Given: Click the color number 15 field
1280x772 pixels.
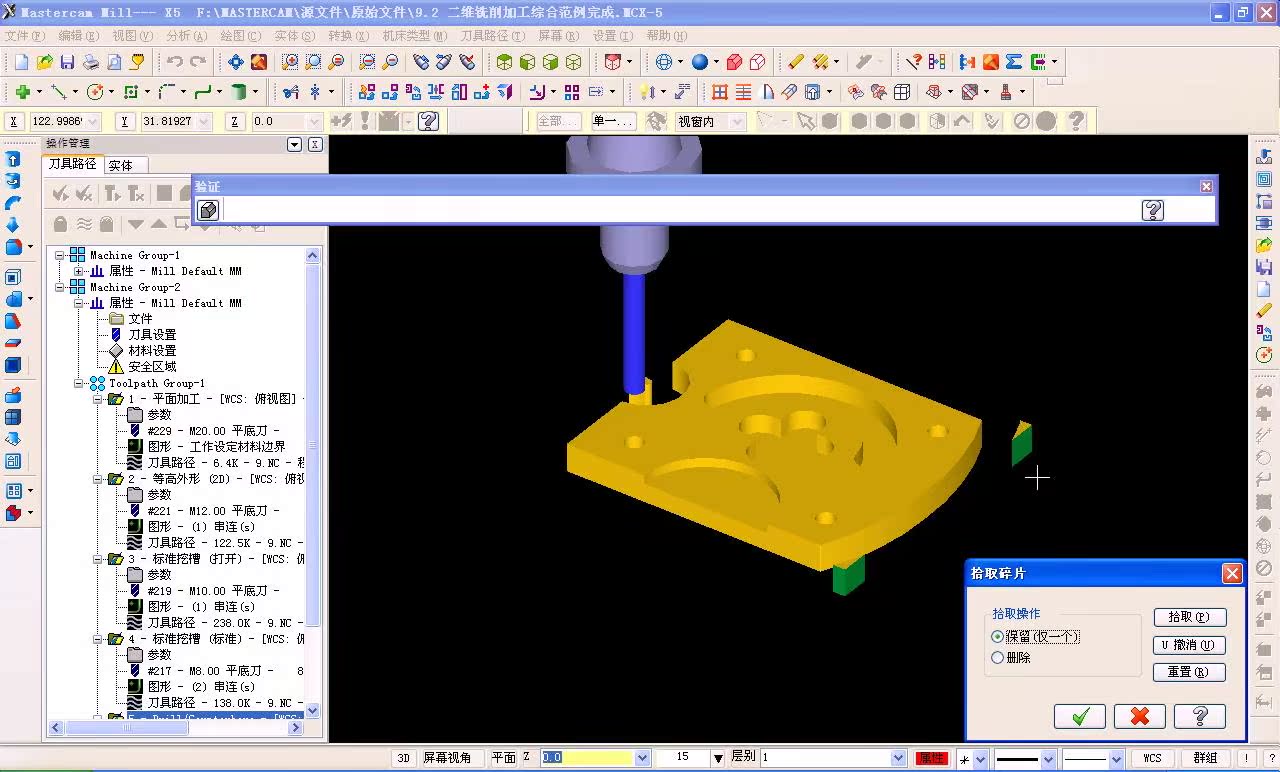Looking at the screenshot, I should (x=682, y=758).
